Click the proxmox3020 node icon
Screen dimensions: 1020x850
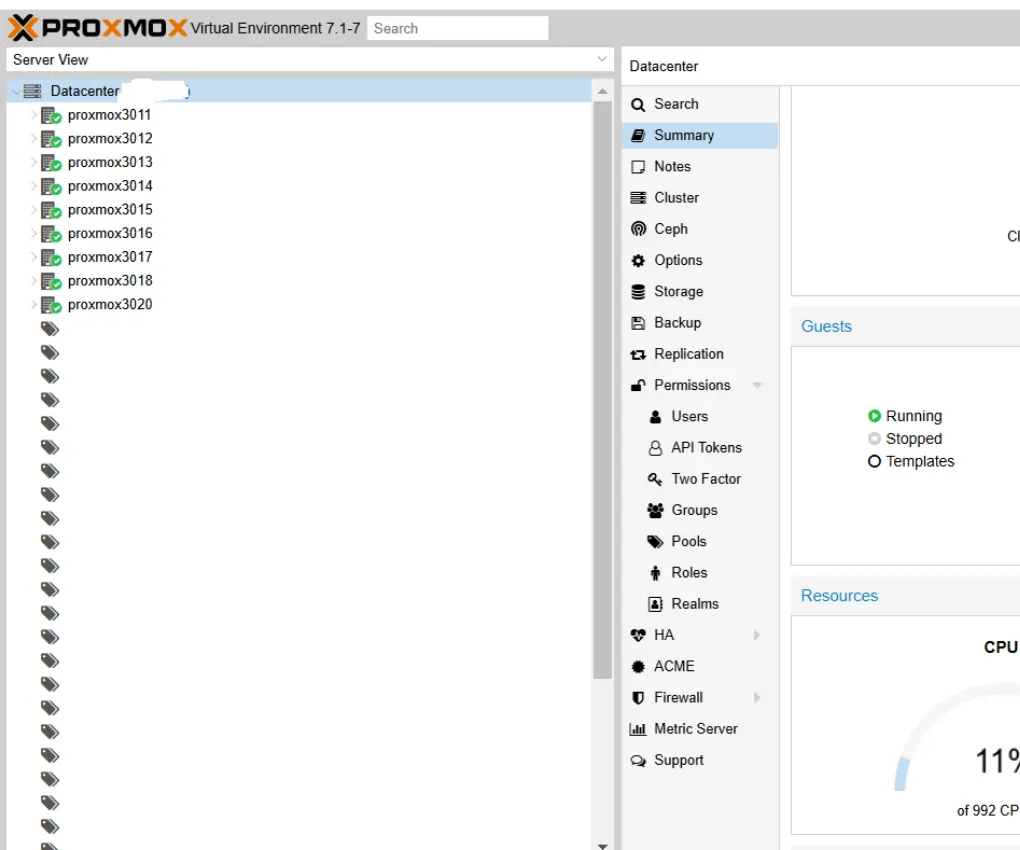pyautogui.click(x=51, y=305)
